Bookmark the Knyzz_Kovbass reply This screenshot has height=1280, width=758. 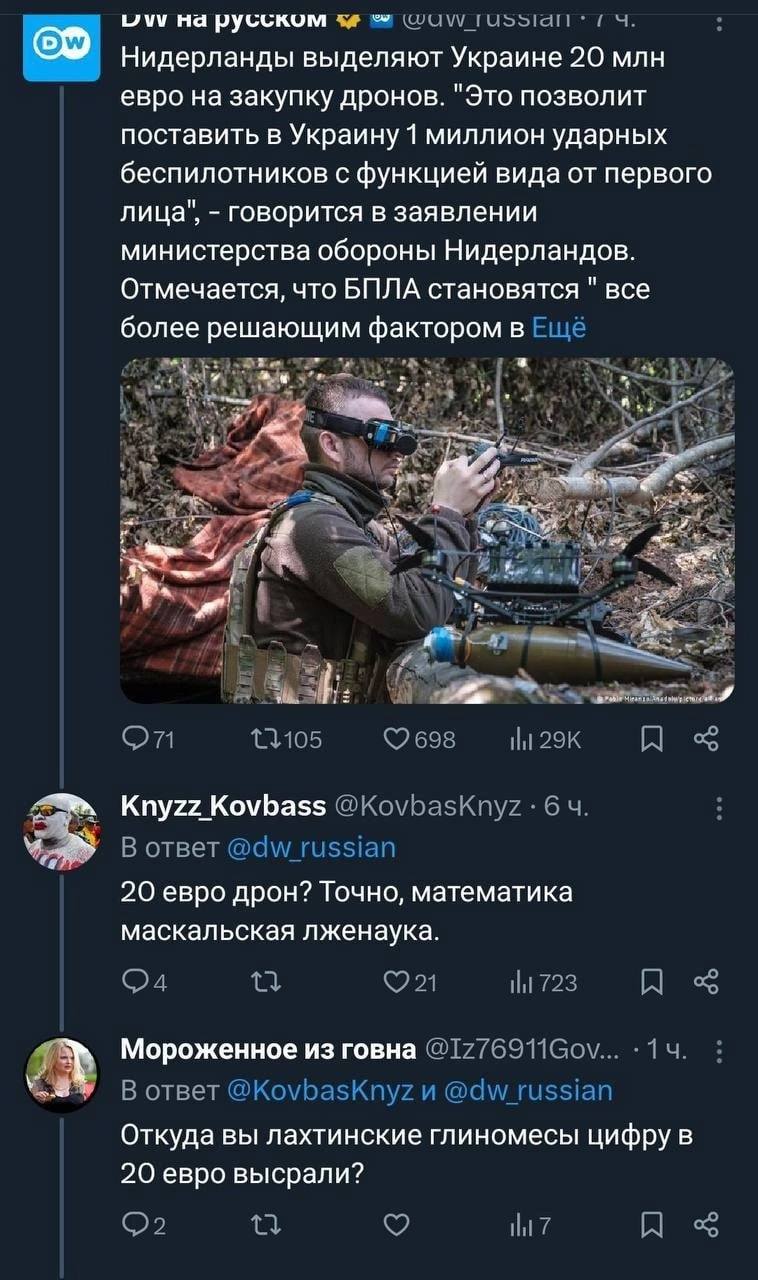pos(650,983)
